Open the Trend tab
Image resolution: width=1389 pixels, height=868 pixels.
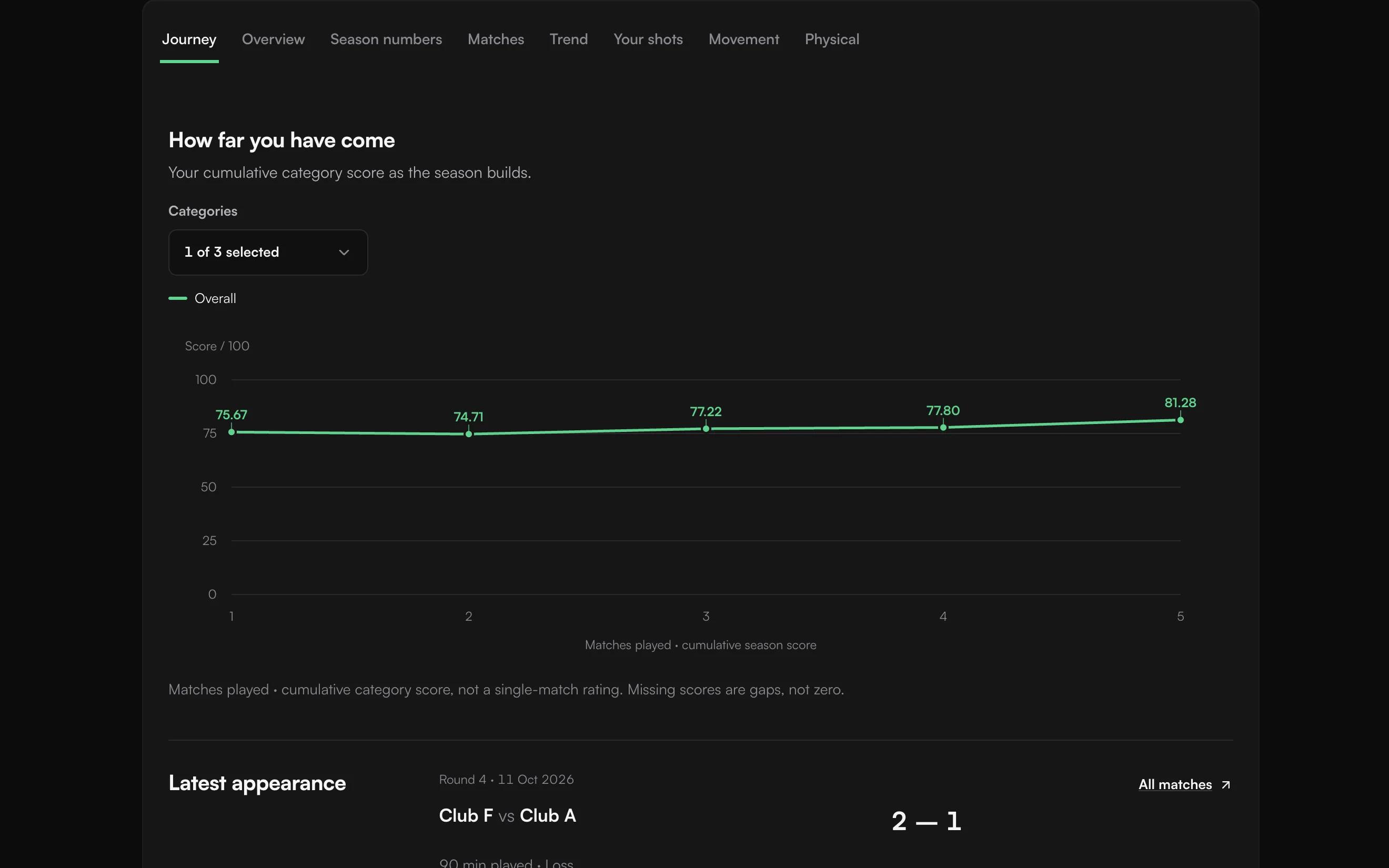pyautogui.click(x=568, y=39)
